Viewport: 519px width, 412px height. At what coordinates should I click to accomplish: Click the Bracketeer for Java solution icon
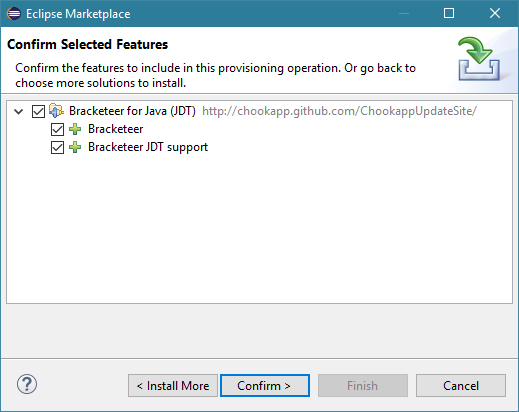pyautogui.click(x=56, y=111)
